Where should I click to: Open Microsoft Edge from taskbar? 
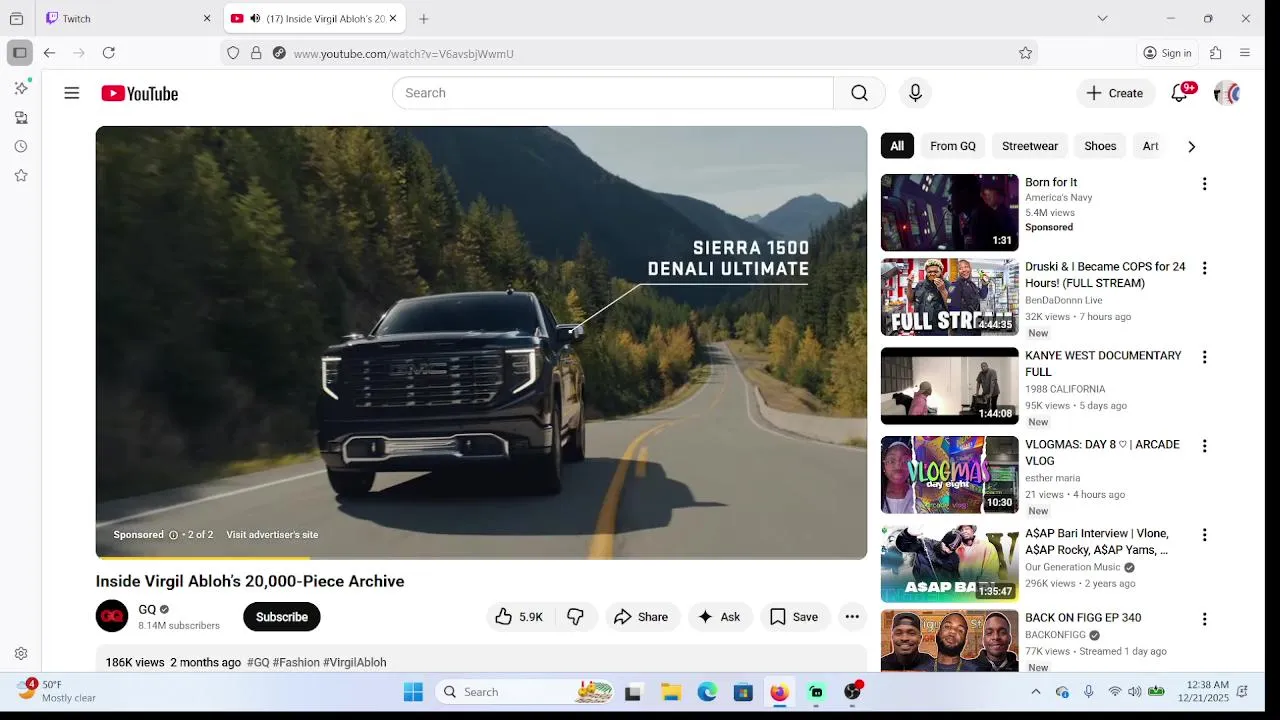pyautogui.click(x=707, y=692)
